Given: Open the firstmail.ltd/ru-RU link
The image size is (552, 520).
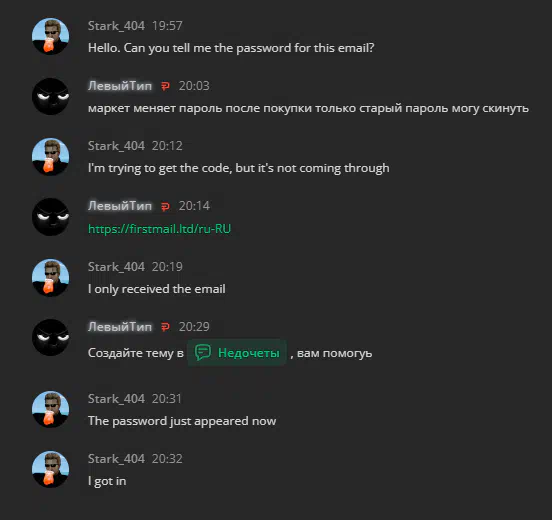Looking at the screenshot, I should tap(159, 229).
